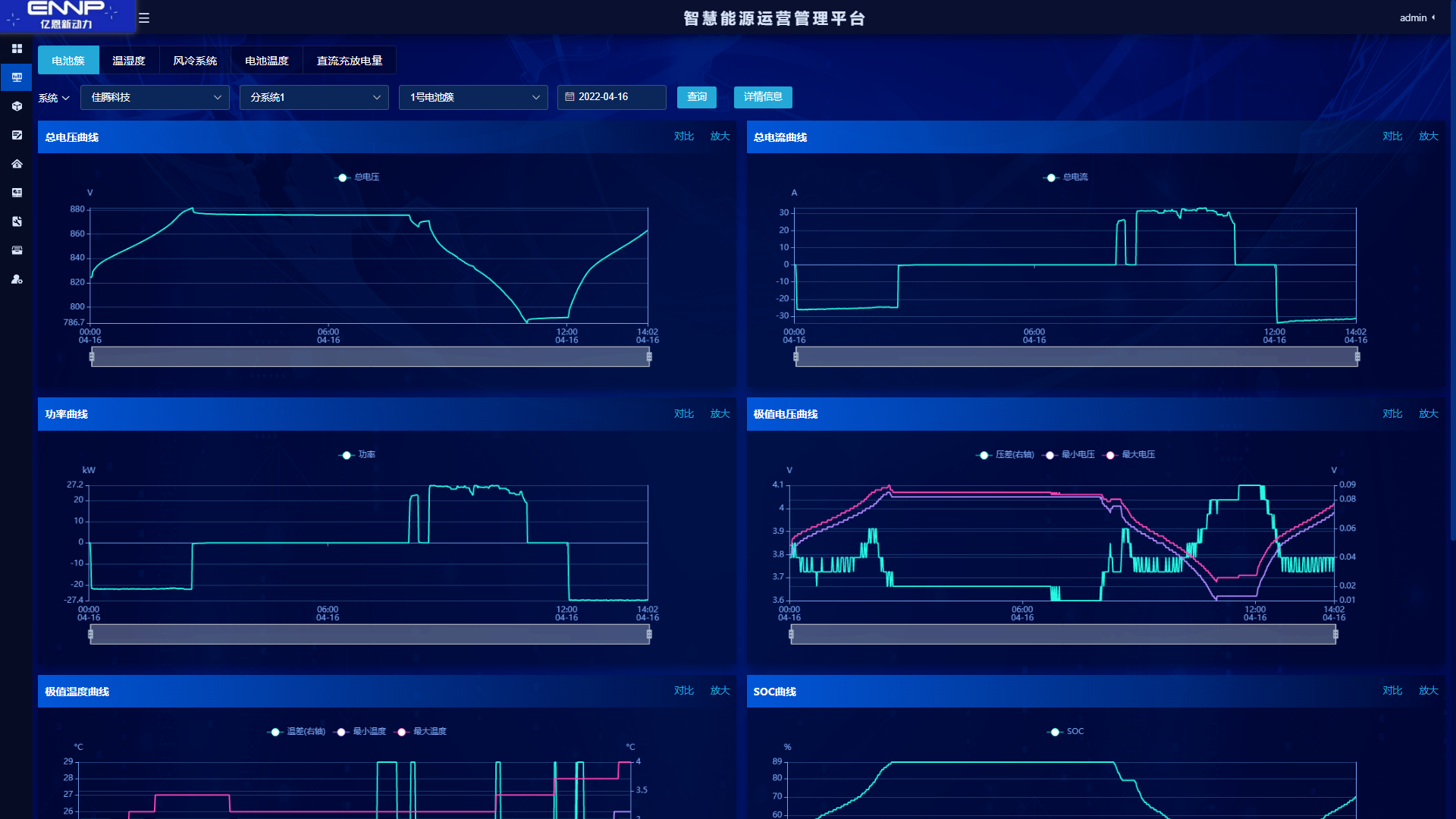Switch to the 直流充放电量 tab
Viewport: 1456px width, 819px height.
click(x=349, y=61)
